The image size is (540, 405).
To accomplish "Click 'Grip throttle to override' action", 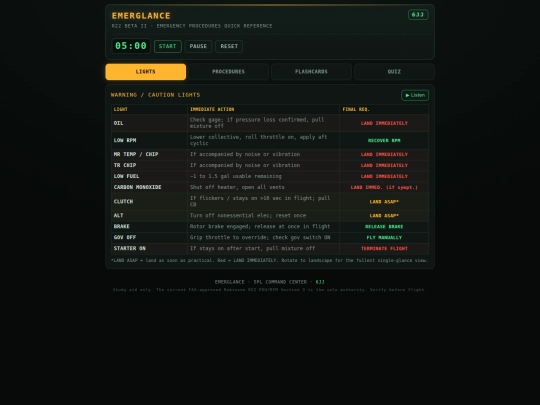I will pos(260,238).
